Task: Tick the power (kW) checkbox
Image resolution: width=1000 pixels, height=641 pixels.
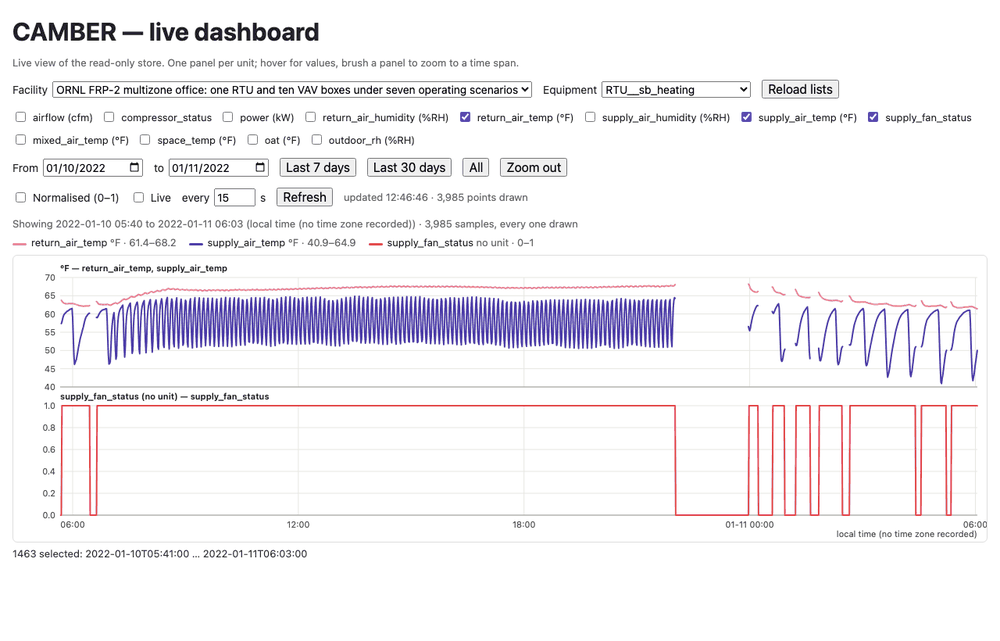Action: click(228, 117)
